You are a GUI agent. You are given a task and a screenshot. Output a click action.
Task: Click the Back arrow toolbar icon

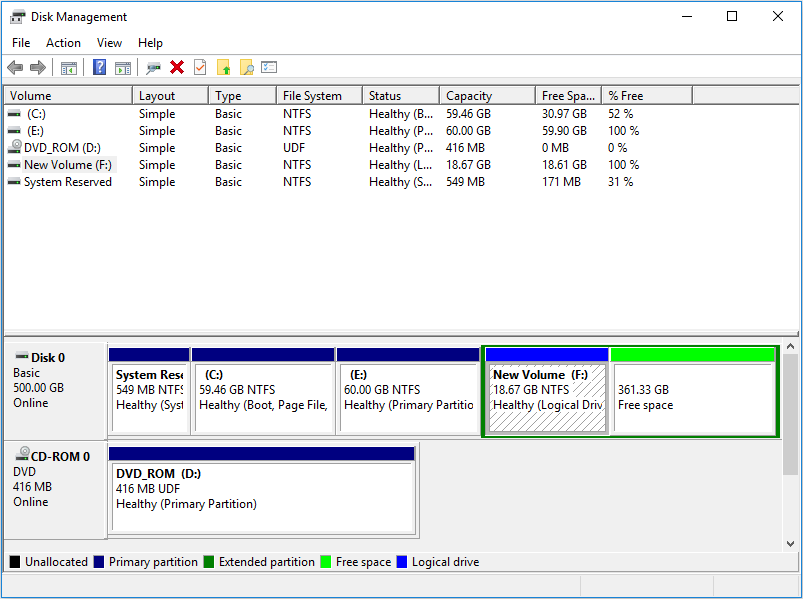pos(15,67)
